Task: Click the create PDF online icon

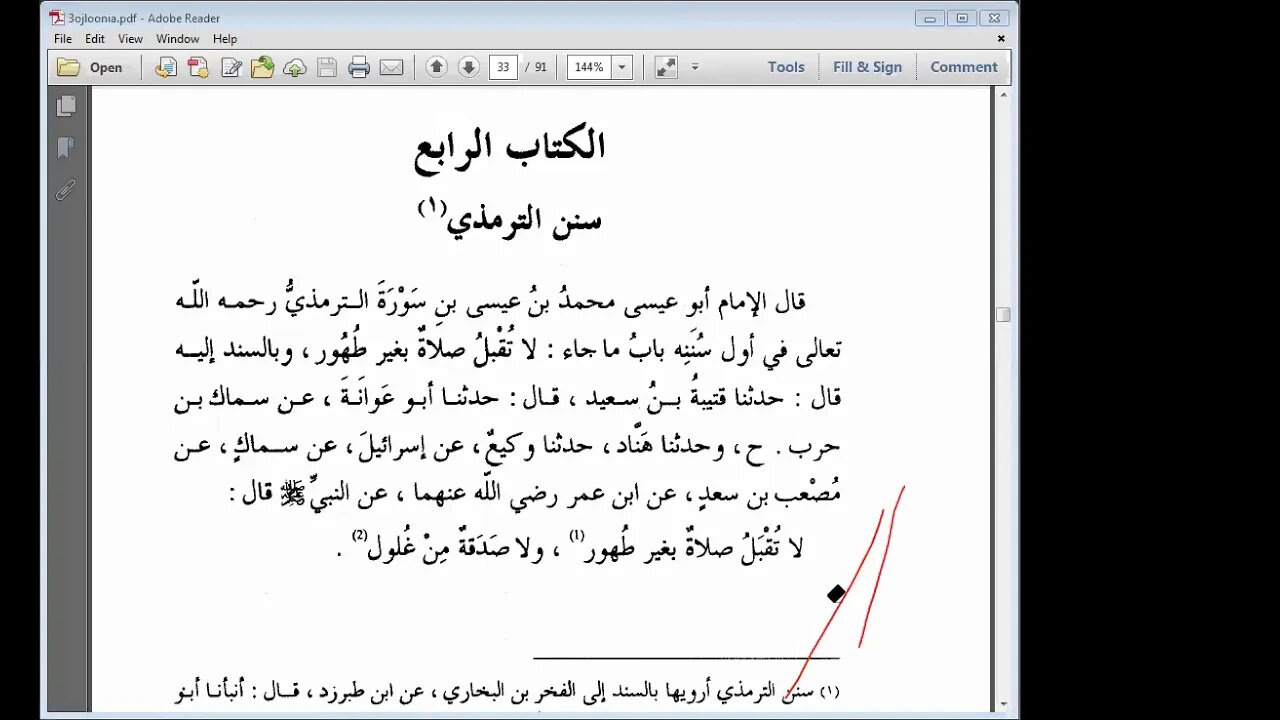Action: point(198,67)
